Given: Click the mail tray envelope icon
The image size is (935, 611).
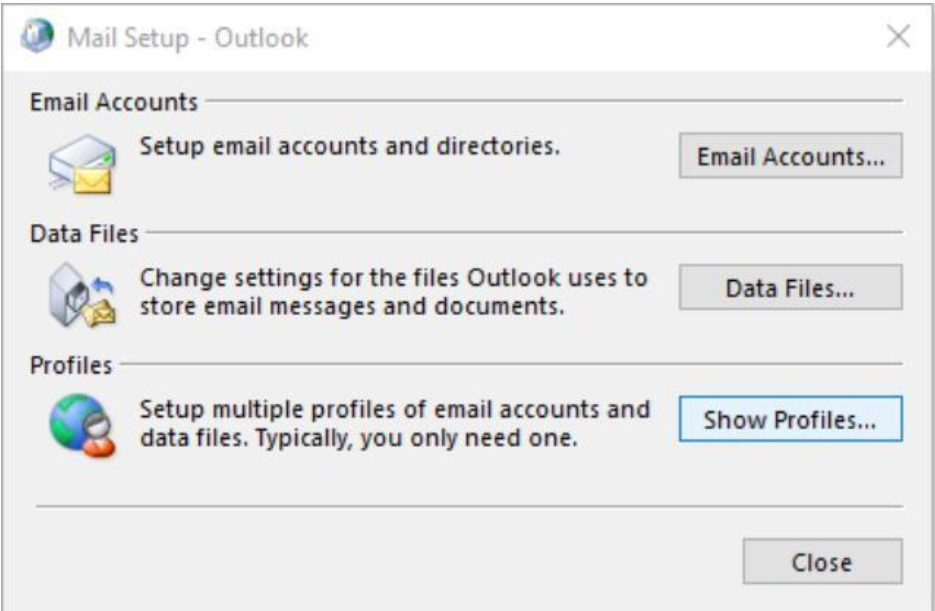Looking at the screenshot, I should (82, 163).
